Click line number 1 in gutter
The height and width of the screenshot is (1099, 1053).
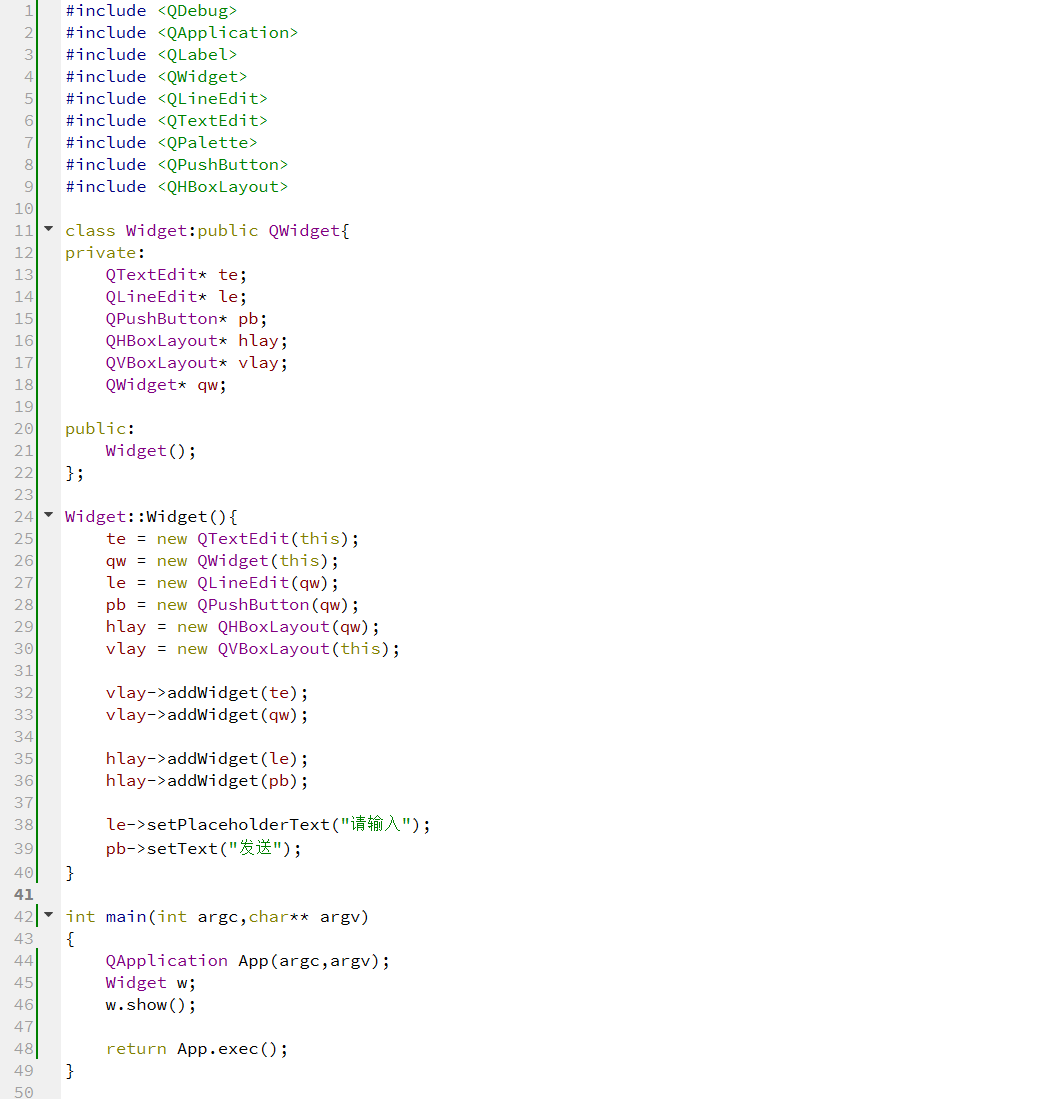[29, 11]
